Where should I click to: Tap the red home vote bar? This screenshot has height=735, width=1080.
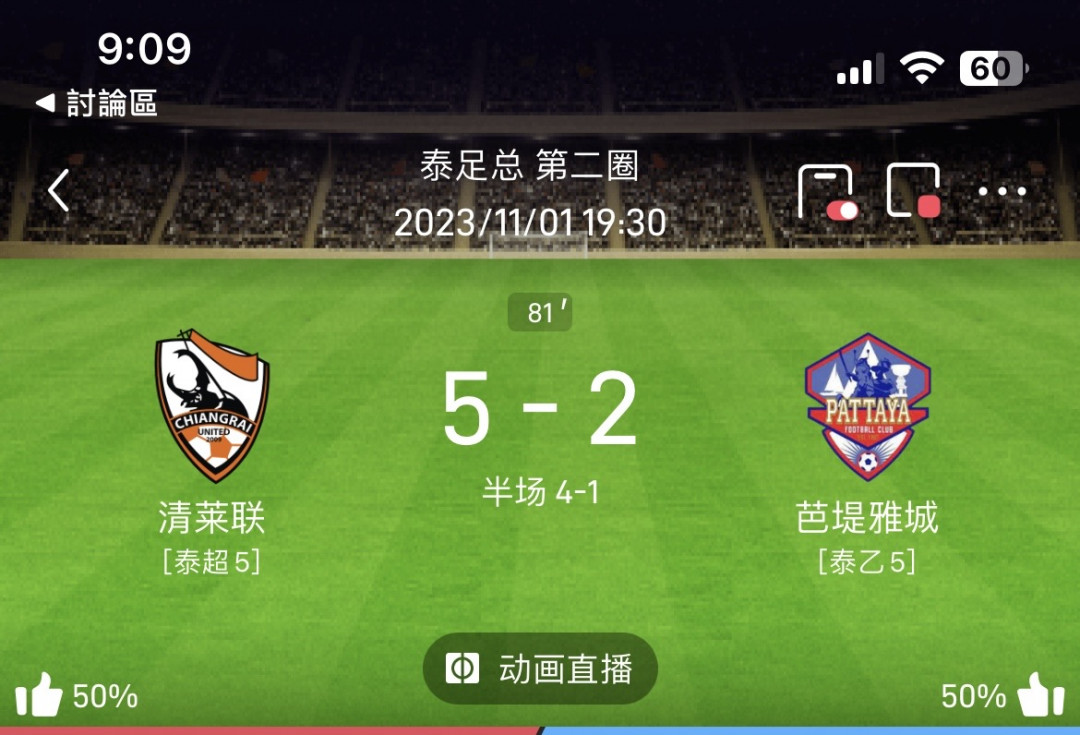(270, 731)
